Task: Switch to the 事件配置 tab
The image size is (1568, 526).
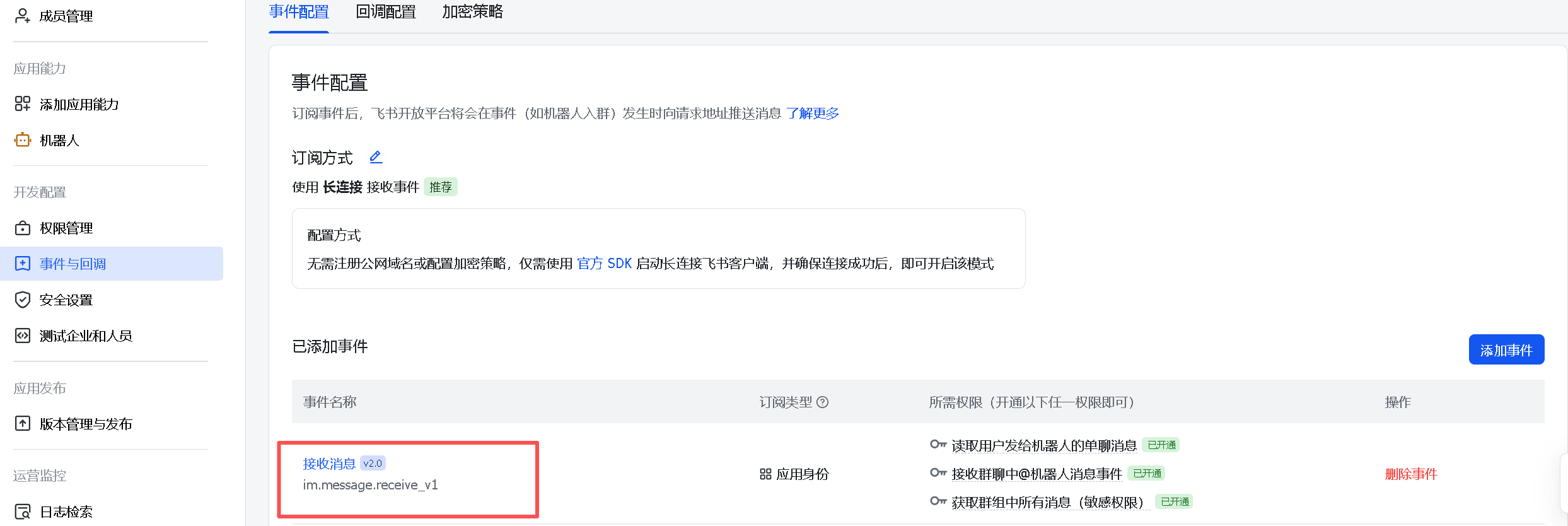Action: coord(299,12)
